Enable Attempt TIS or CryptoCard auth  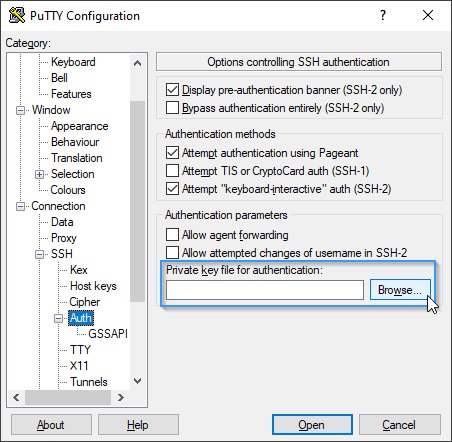click(172, 171)
